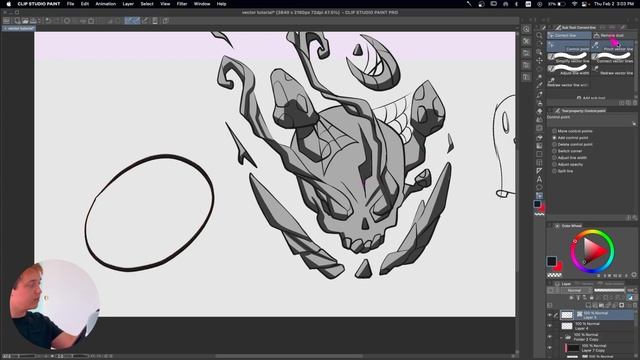
Task: Select the Layer 3 thumbnail
Action: click(567, 315)
